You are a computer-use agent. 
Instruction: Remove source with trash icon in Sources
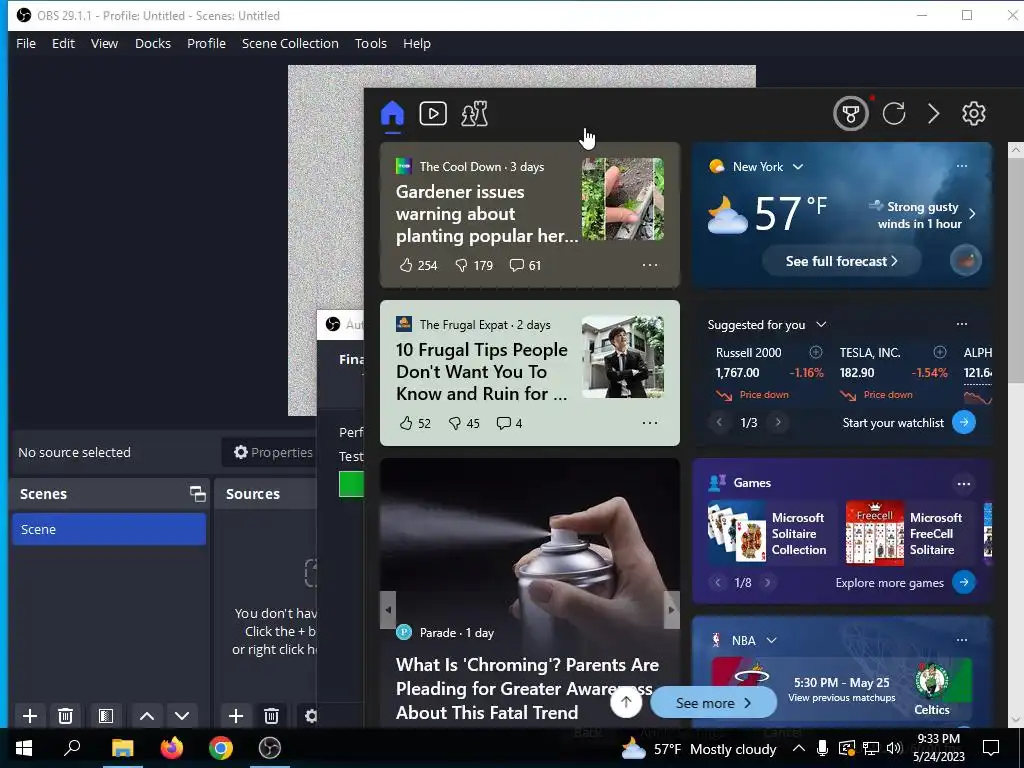click(272, 716)
